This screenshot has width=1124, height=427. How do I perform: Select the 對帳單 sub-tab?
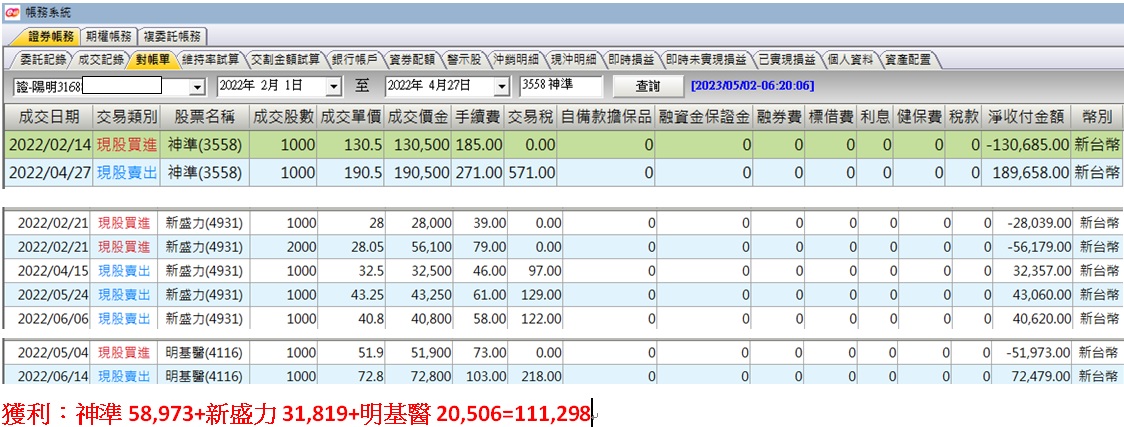152,59
